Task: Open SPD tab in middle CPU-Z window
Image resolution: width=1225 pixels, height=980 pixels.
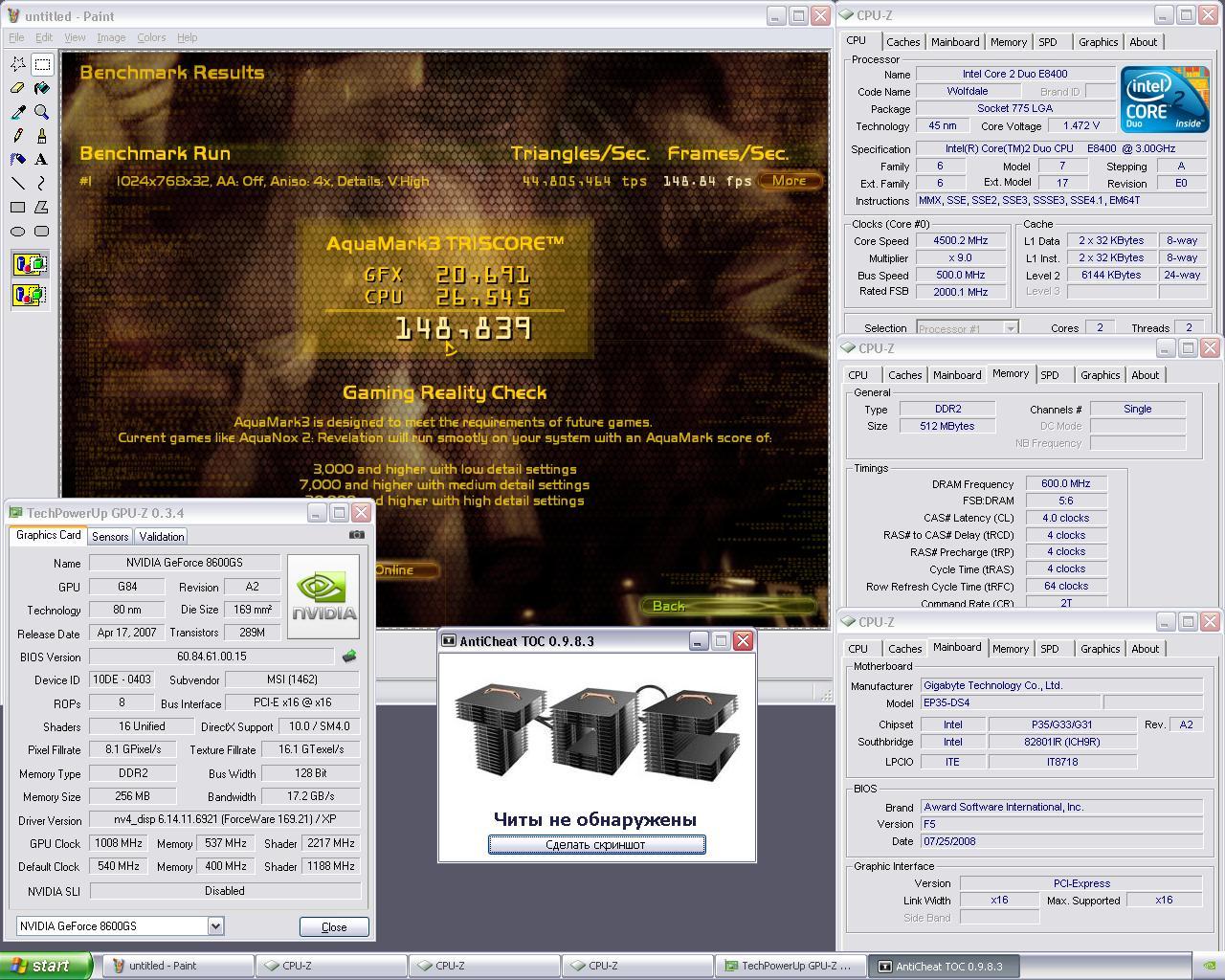Action: [1050, 375]
